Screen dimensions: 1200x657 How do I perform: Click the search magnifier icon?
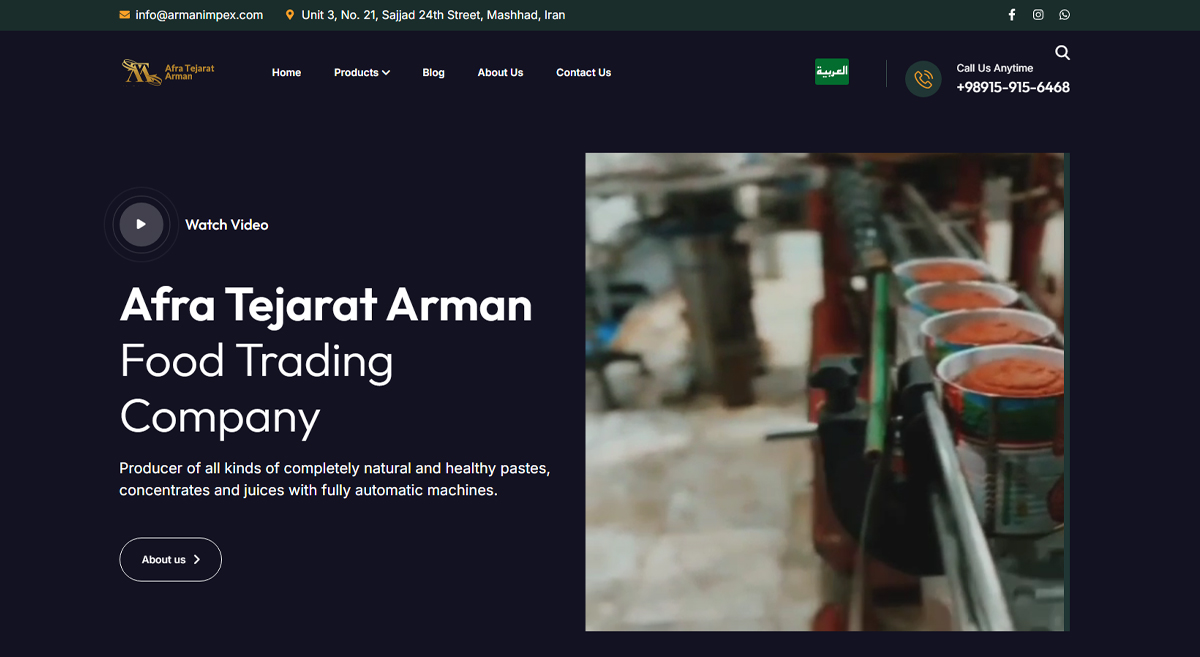(1062, 53)
